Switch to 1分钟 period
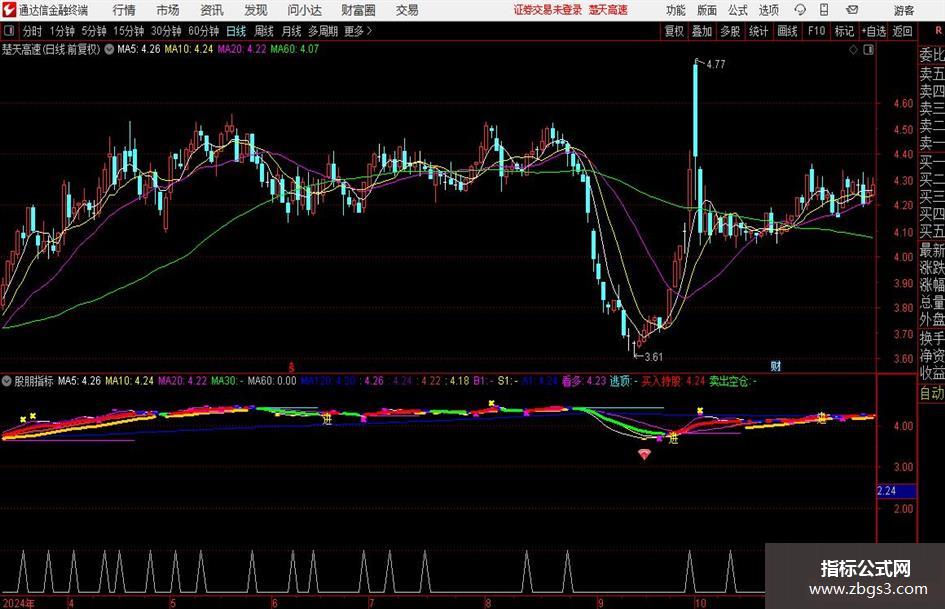Screen dimensions: 945x609 coord(62,31)
